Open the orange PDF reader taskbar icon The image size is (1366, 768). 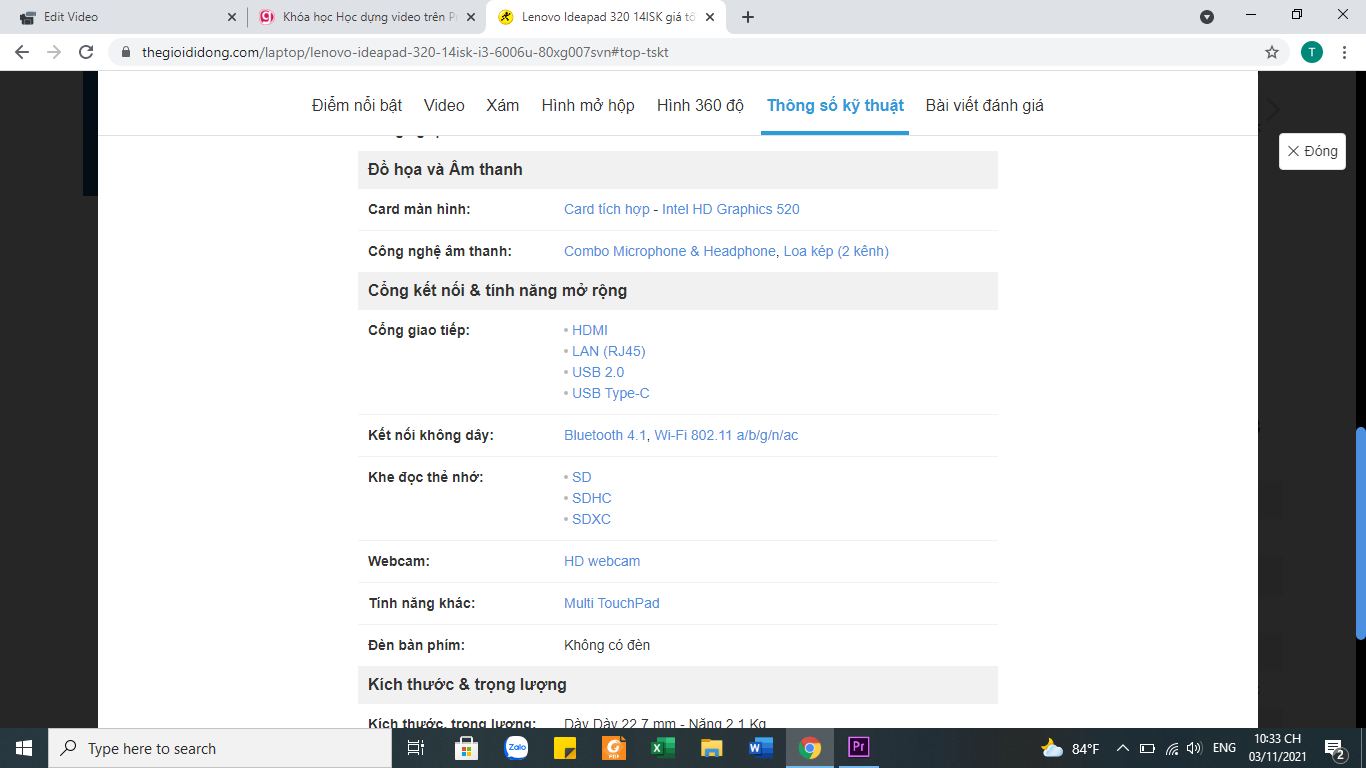[x=613, y=748]
